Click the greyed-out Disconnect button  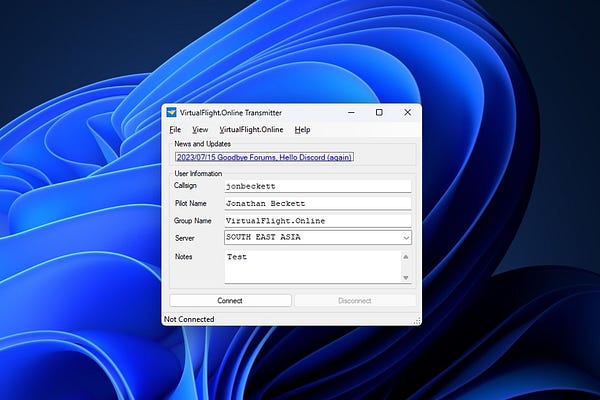click(355, 300)
